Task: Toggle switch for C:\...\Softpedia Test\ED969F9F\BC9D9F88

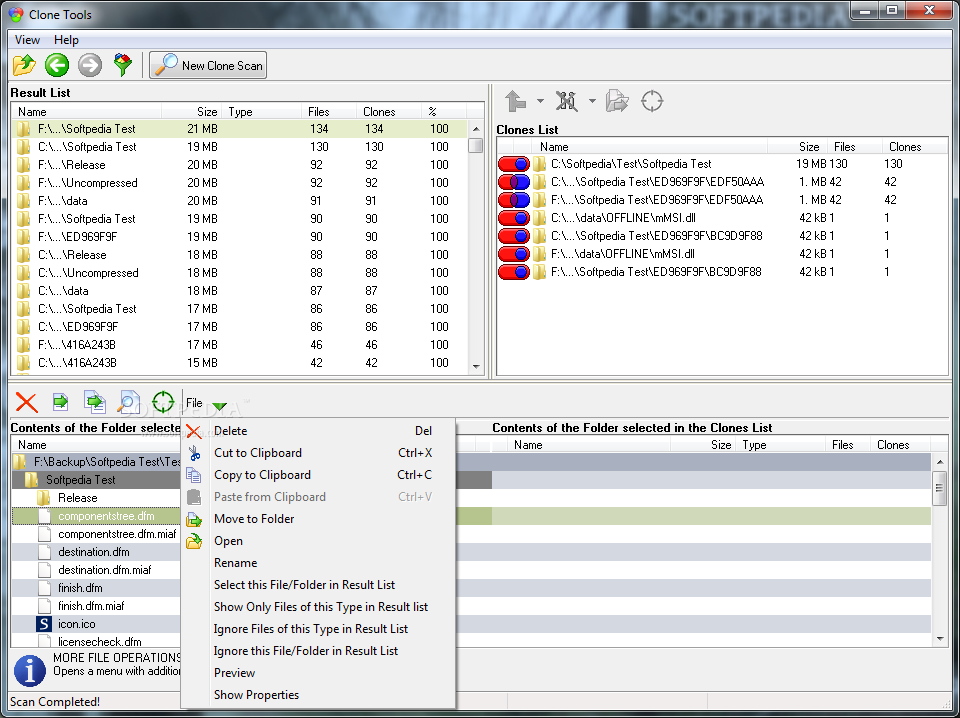Action: pos(514,236)
